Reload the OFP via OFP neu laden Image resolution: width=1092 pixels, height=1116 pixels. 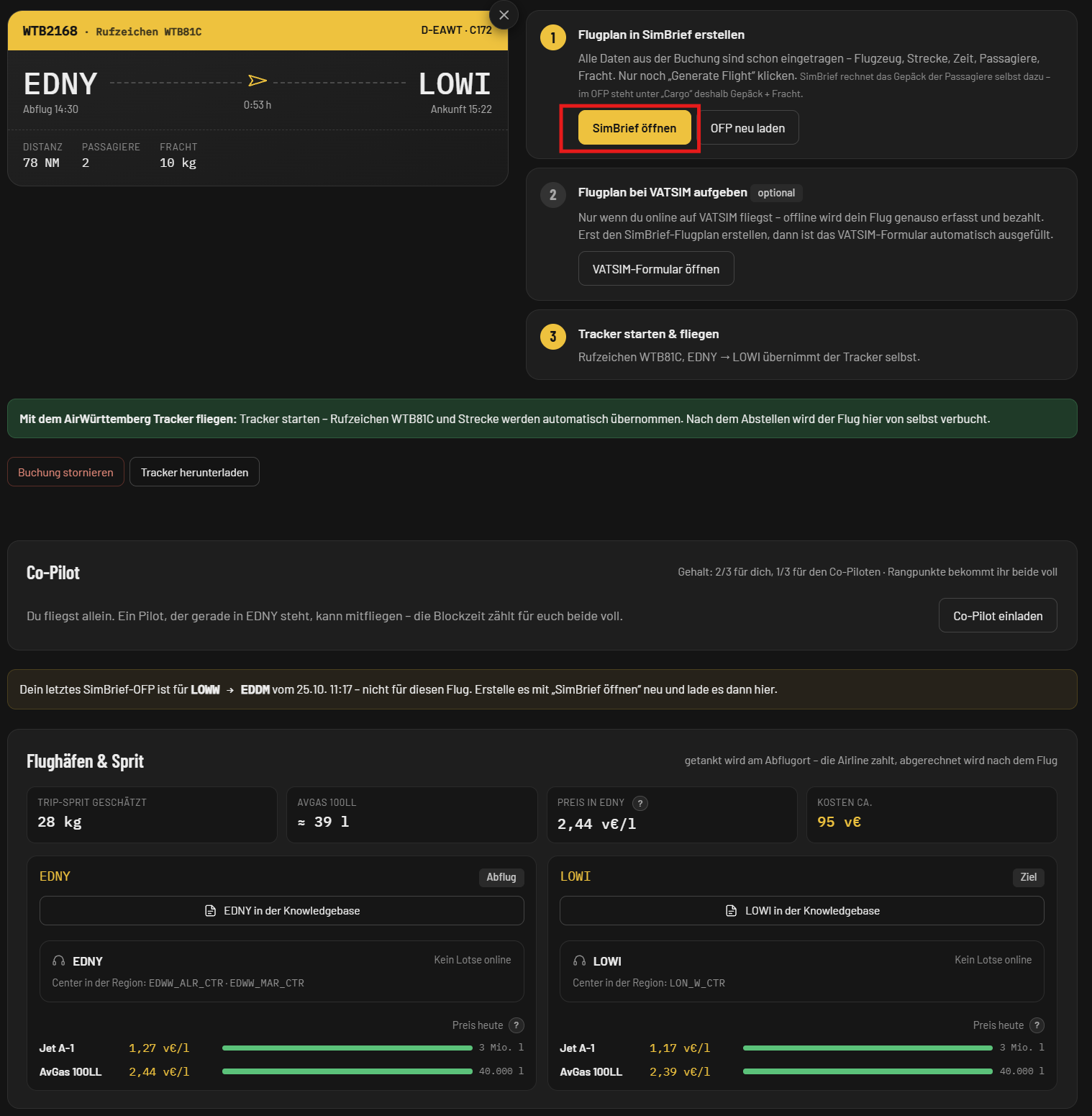click(x=747, y=128)
